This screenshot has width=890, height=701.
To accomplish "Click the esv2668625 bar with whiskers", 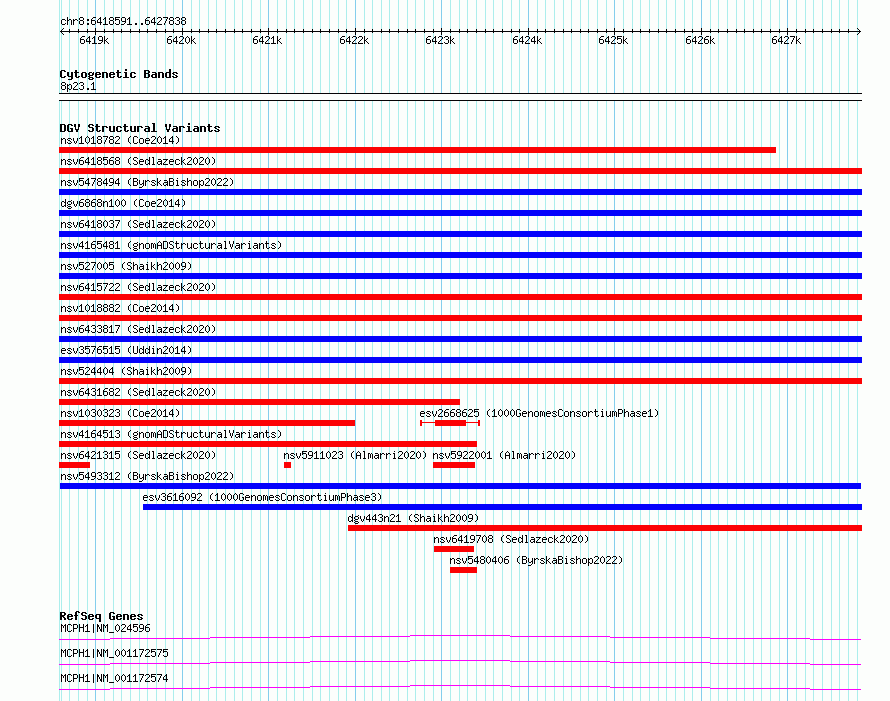I will pos(450,423).
